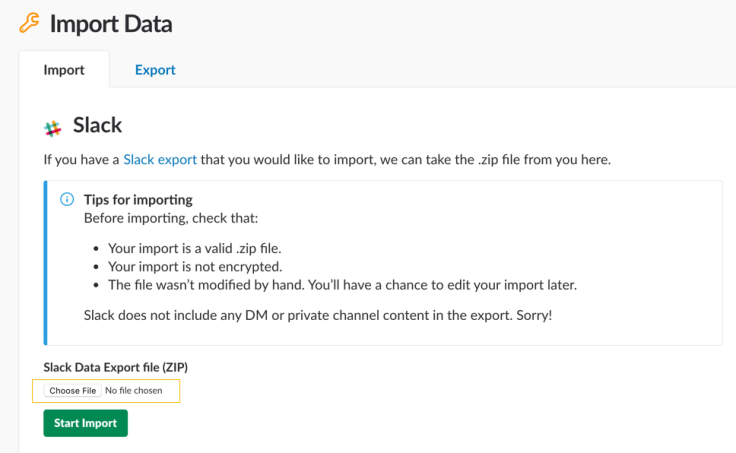
Task: Switch to the Export tab
Action: pyautogui.click(x=155, y=70)
